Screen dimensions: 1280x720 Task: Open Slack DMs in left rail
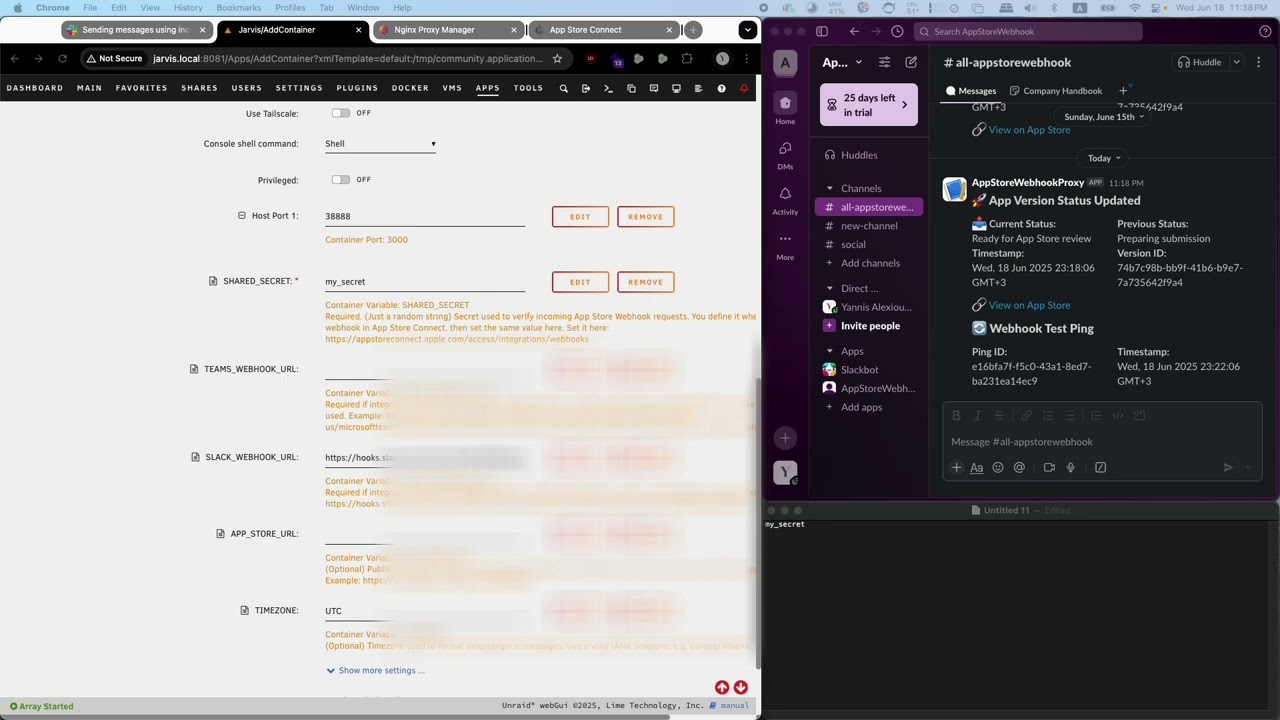[785, 154]
